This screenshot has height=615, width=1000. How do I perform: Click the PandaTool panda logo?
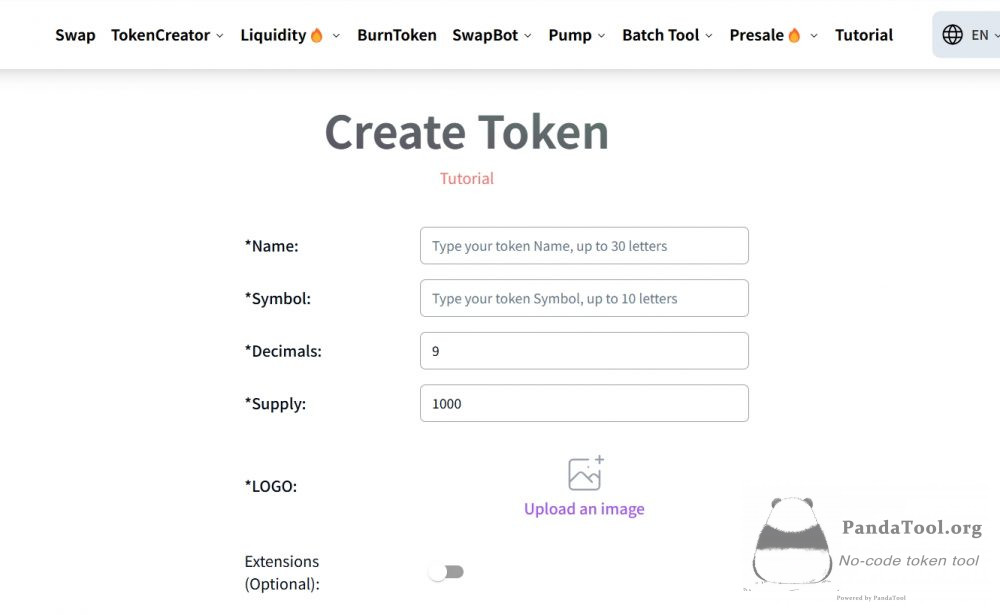(792, 540)
